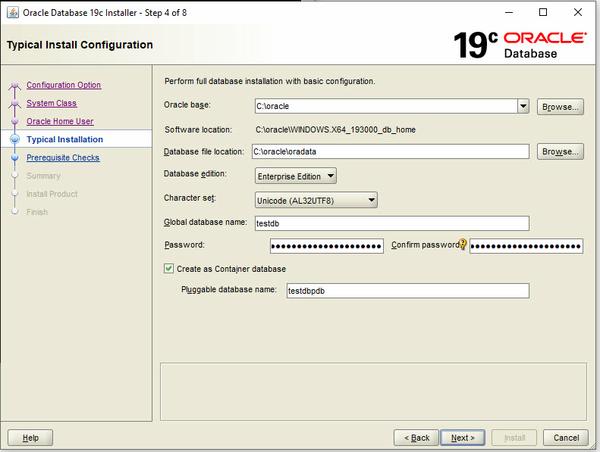Go Back to previous step
600x452 pixels.
point(415,437)
